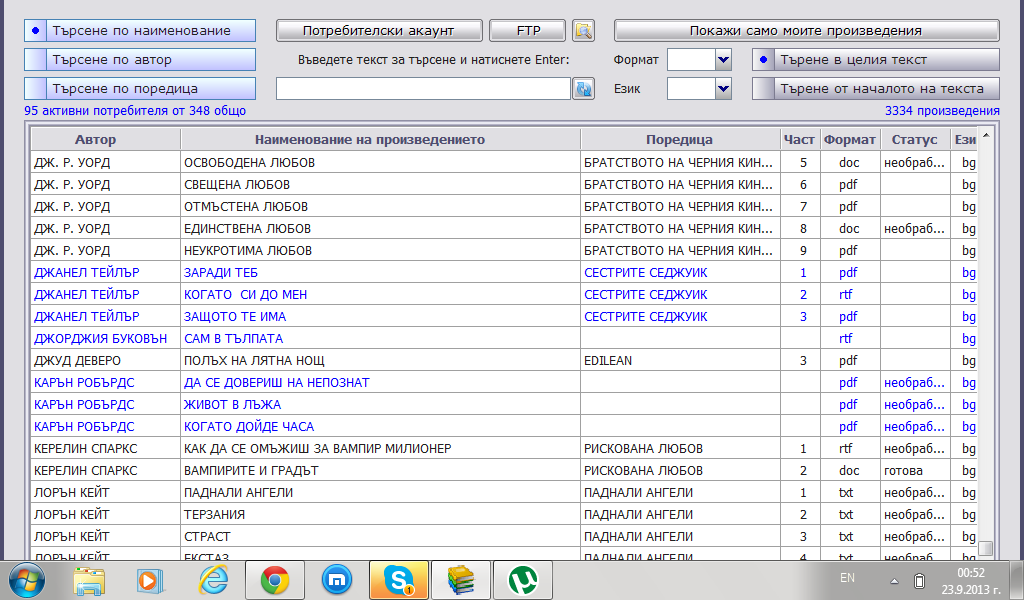Open Windows Explorer from taskbar
This screenshot has height=600, width=1024.
(x=89, y=580)
